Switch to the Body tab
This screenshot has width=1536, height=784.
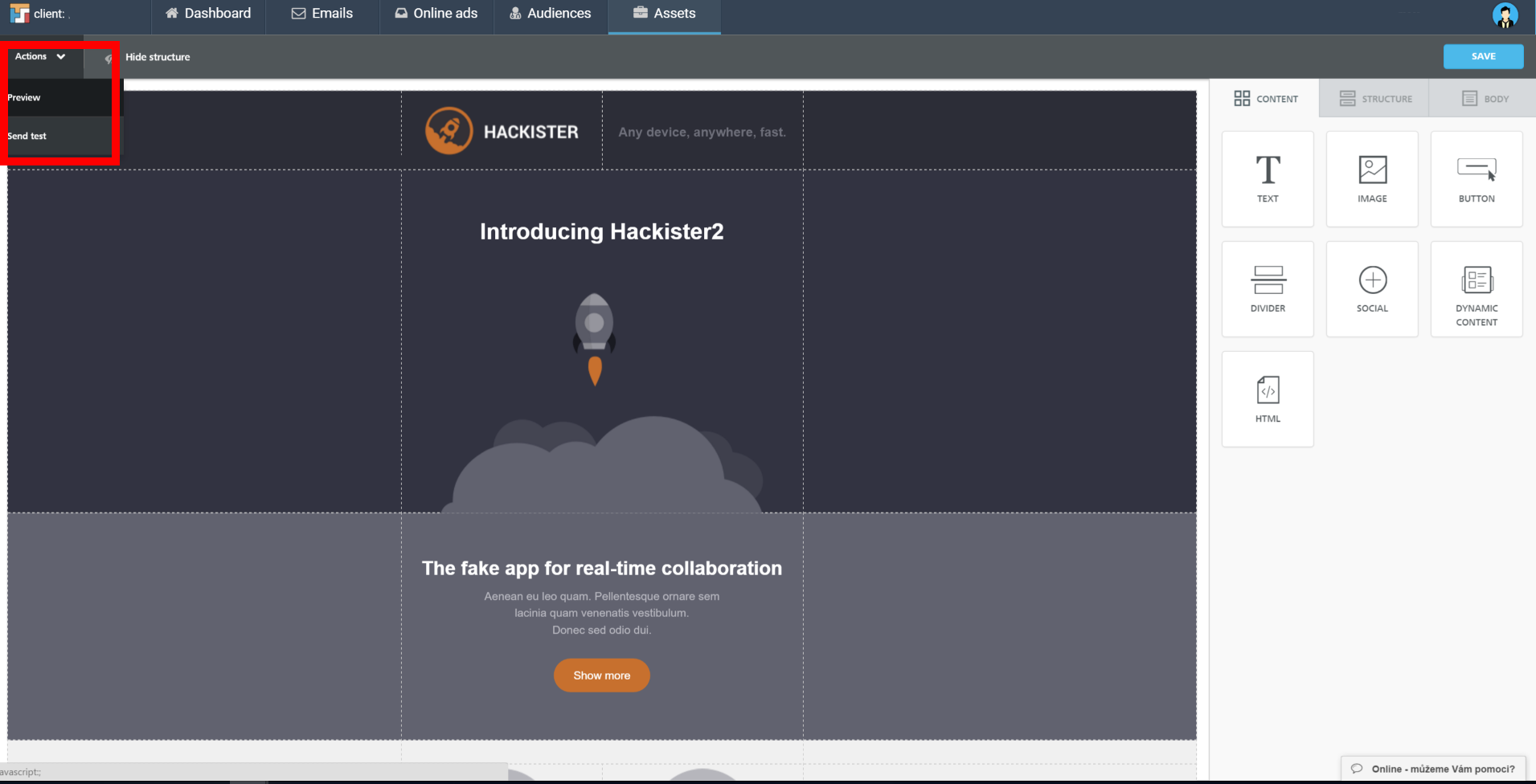tap(1484, 98)
